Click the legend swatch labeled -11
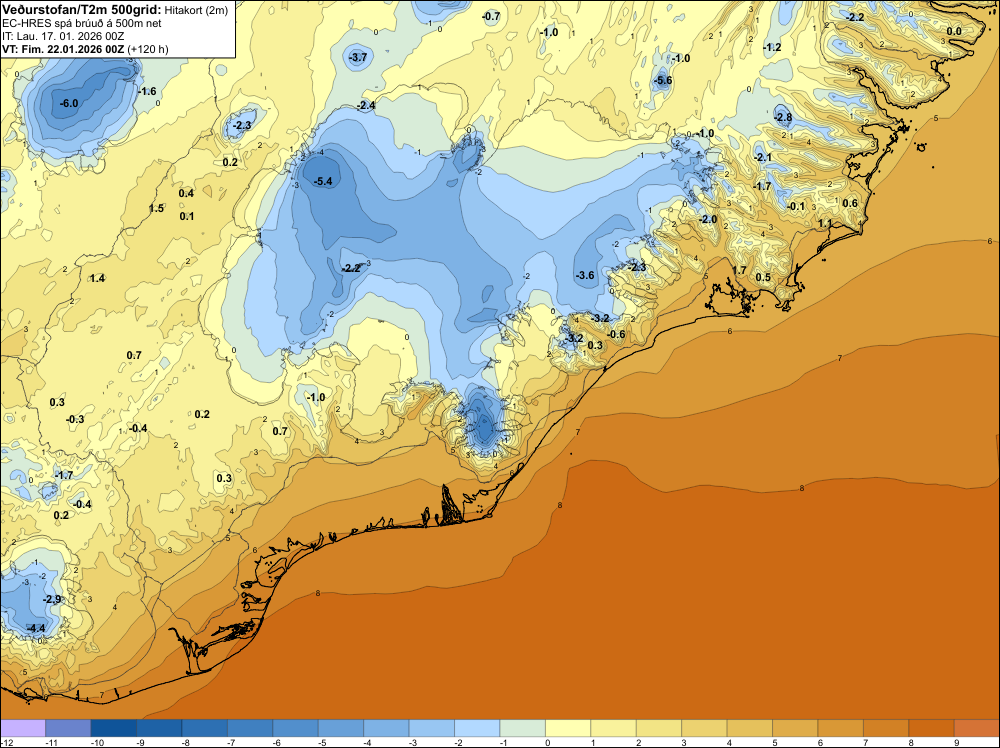1000x748 pixels. coord(68,728)
